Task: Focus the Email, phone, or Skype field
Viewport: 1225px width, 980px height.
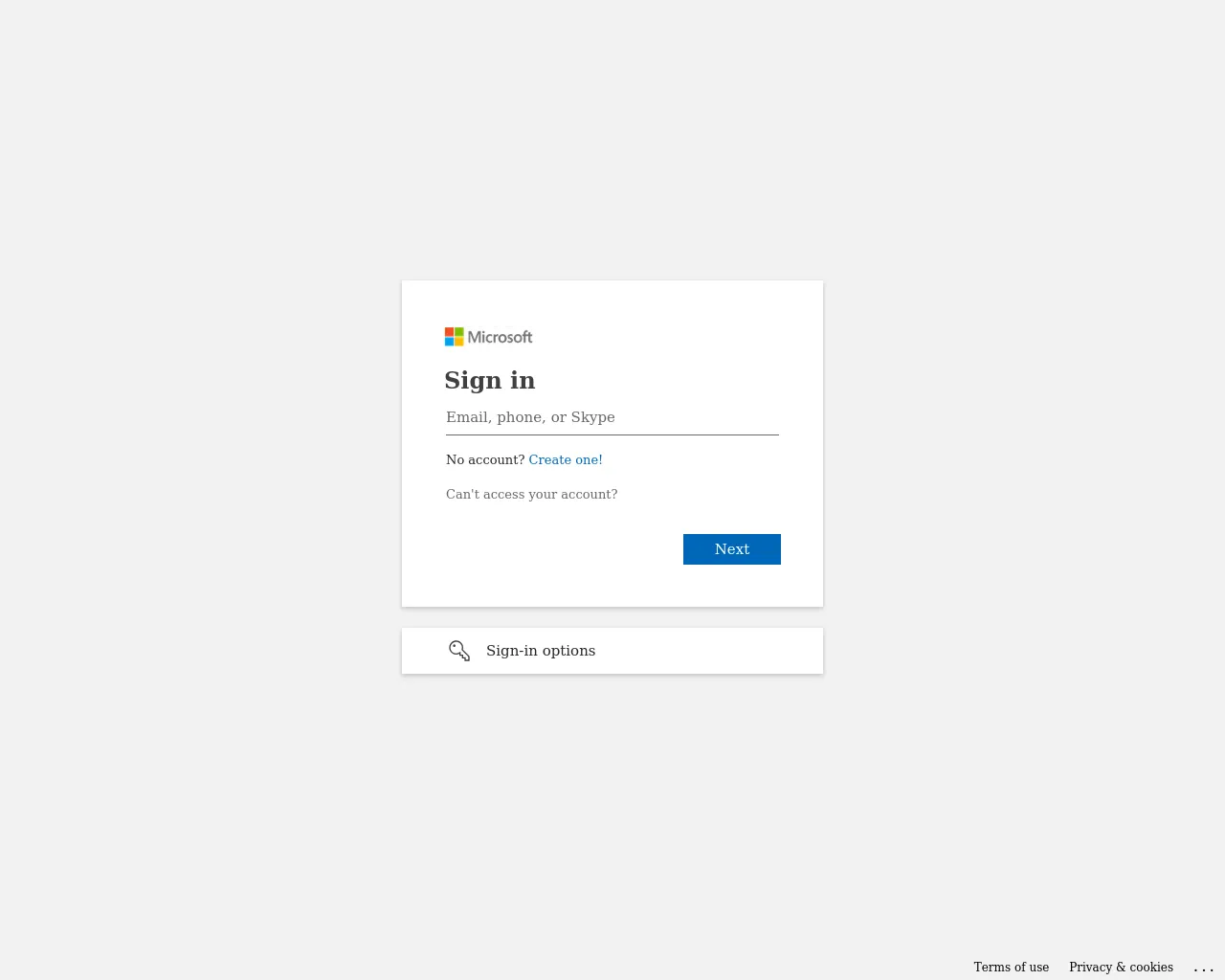Action: click(612, 417)
